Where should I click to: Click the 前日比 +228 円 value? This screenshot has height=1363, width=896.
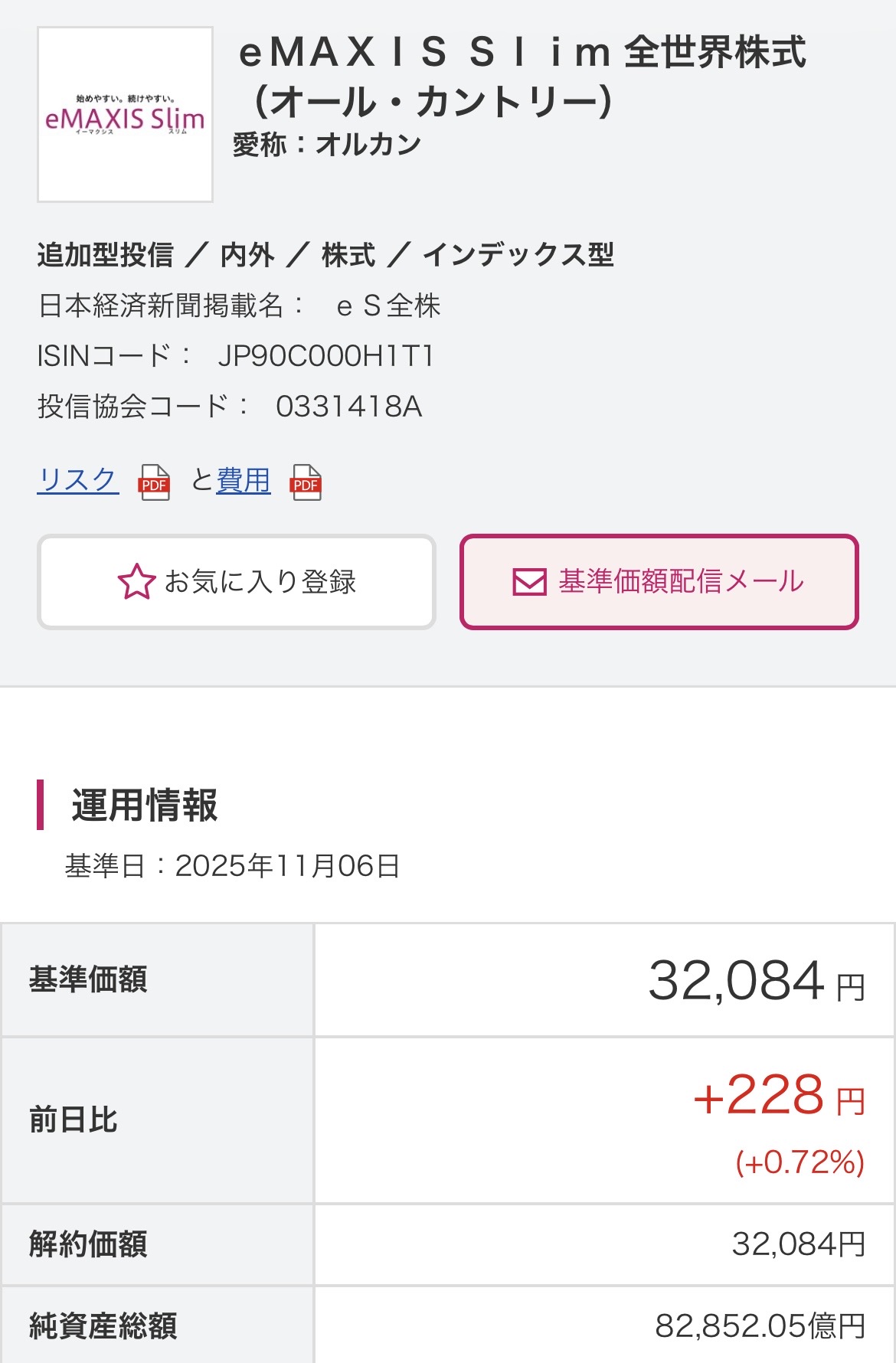tap(778, 1096)
